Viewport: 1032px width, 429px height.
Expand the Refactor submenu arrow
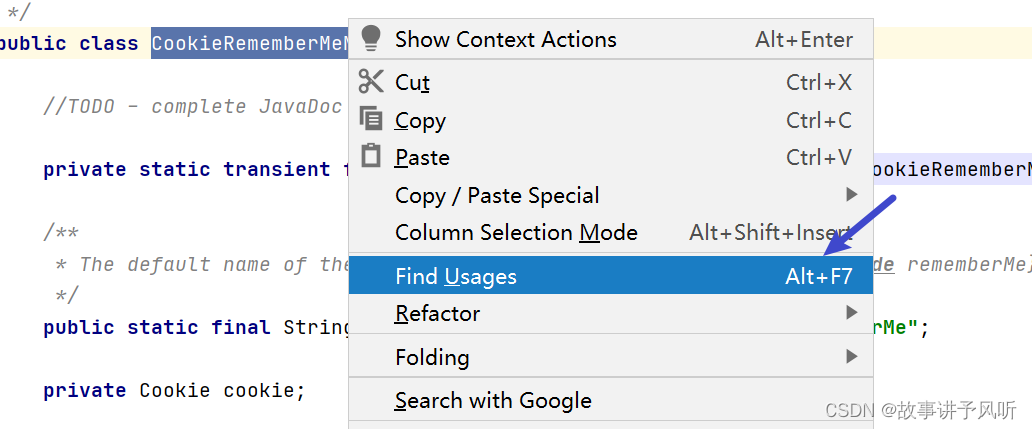[852, 313]
